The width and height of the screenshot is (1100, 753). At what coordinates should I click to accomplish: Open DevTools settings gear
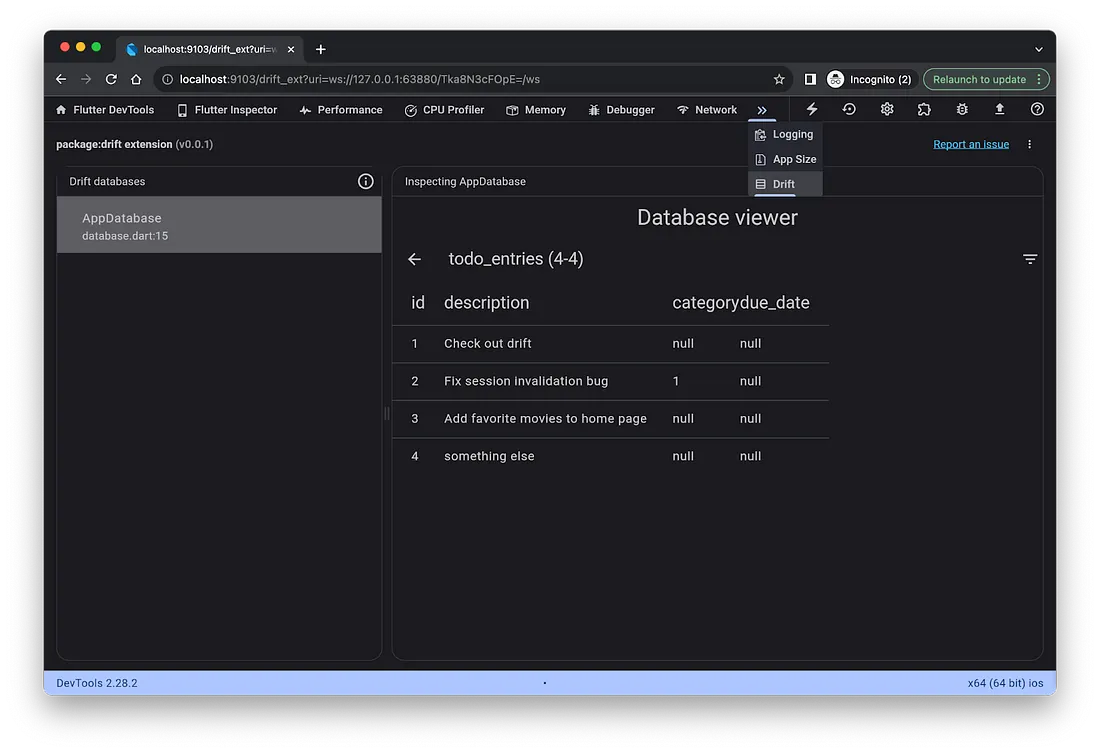[x=887, y=109]
